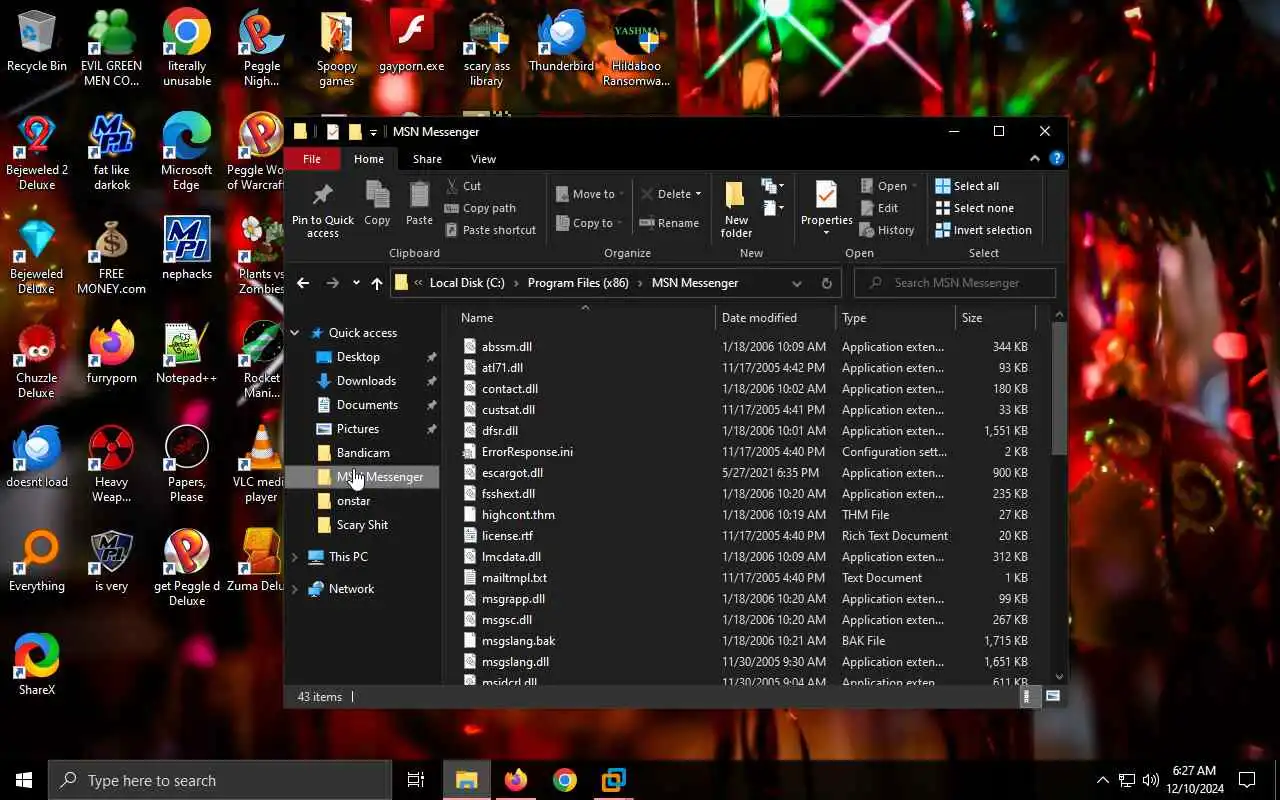1280x800 pixels.
Task: Open Microsoft Edge desktop shortcut
Action: point(187,153)
